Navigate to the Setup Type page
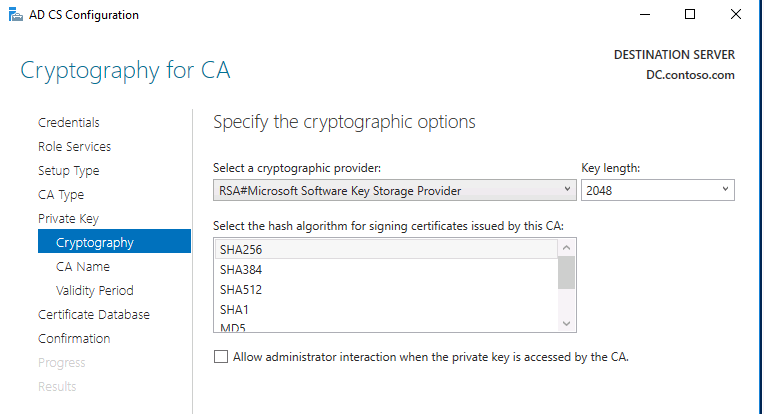The height and width of the screenshot is (414, 764). pos(68,171)
